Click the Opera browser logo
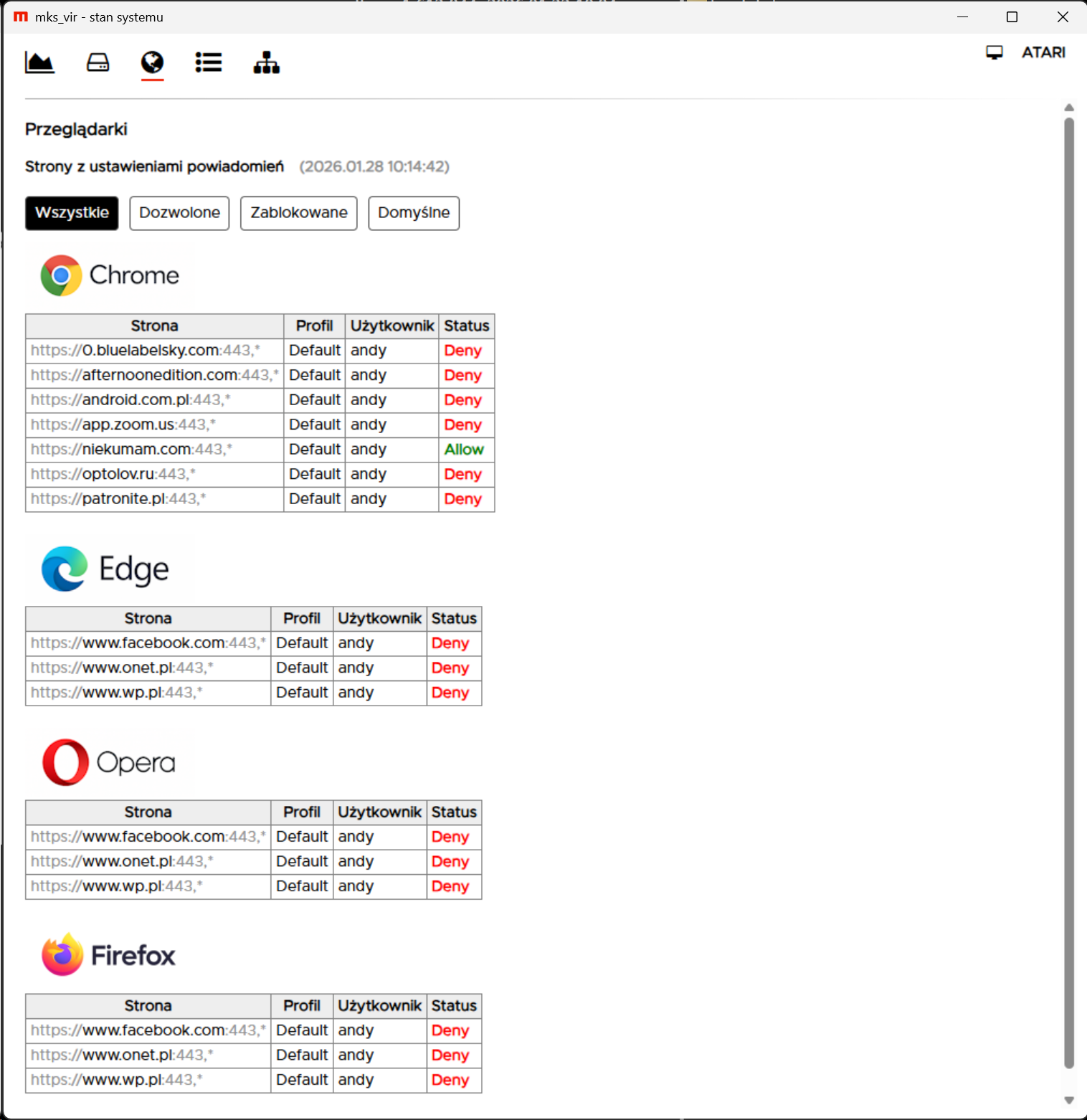The width and height of the screenshot is (1087, 1120). pos(65,762)
